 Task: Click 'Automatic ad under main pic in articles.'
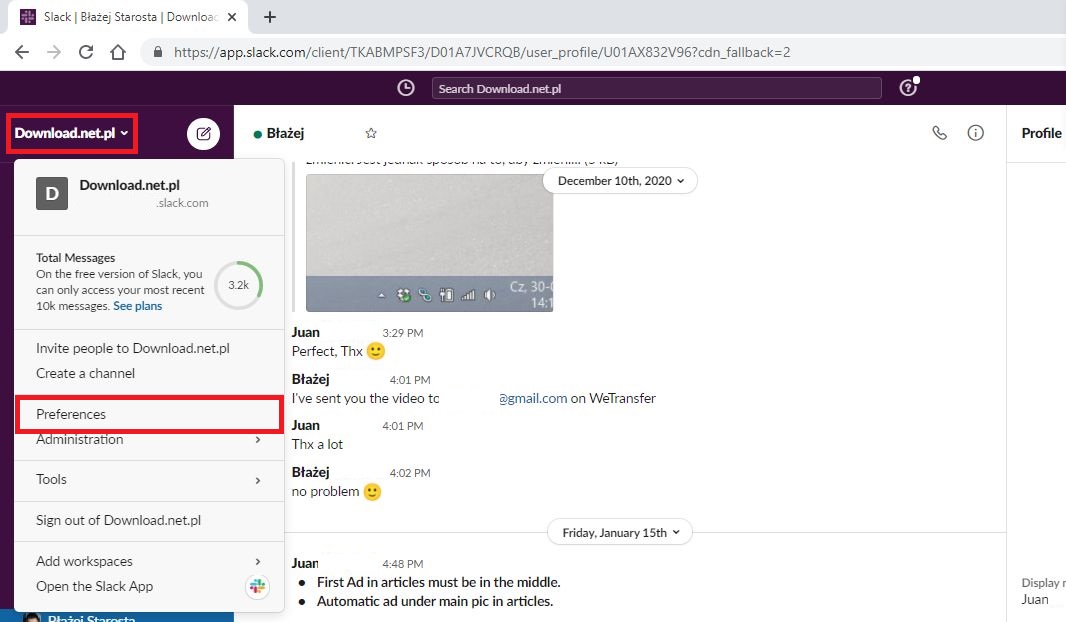pos(435,601)
